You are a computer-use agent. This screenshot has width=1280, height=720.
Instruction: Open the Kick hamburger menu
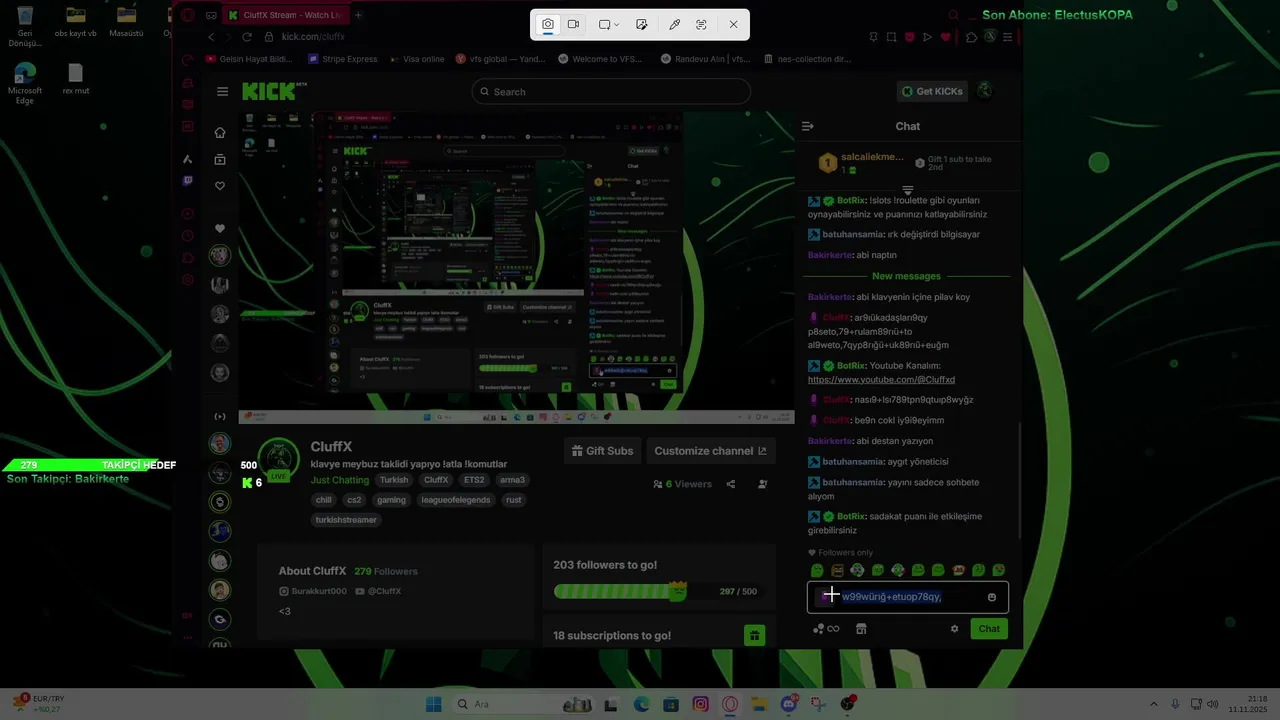click(x=222, y=91)
